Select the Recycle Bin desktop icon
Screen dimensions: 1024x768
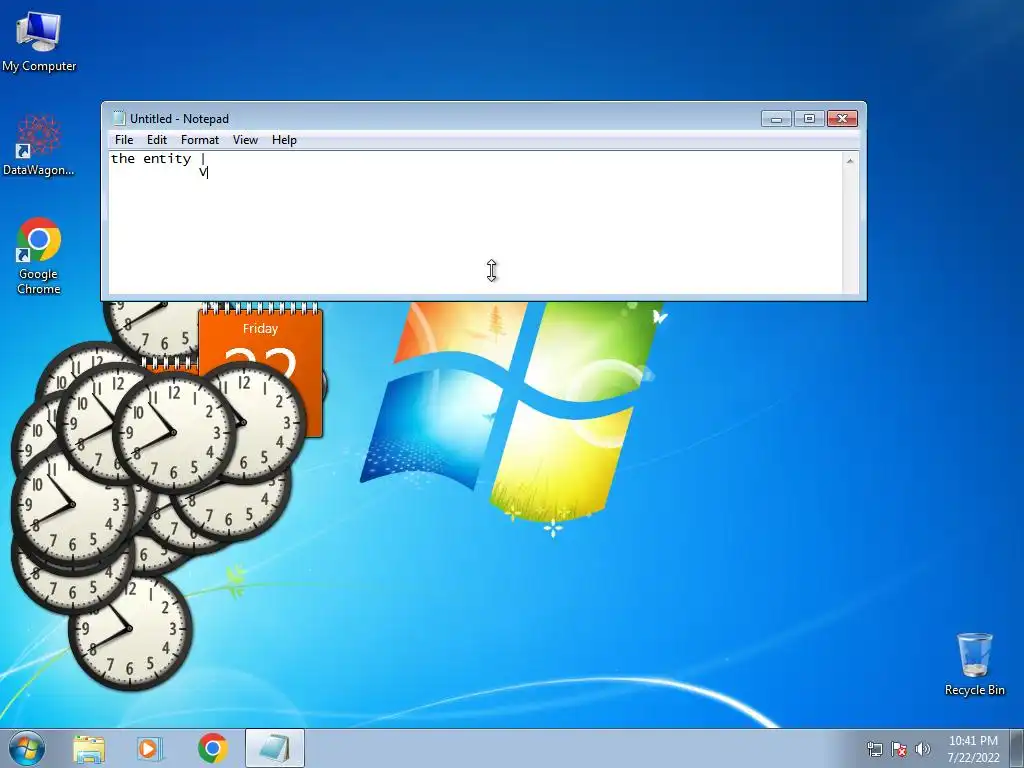[x=974, y=664]
